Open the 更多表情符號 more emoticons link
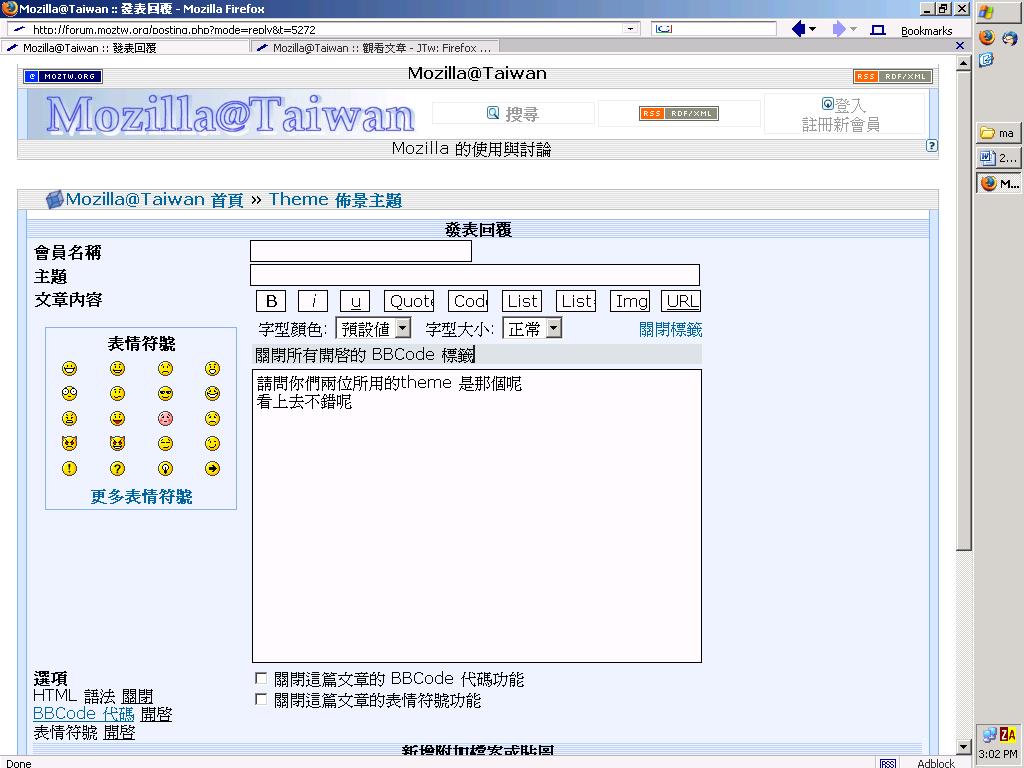This screenshot has height=768, width=1024. click(141, 497)
